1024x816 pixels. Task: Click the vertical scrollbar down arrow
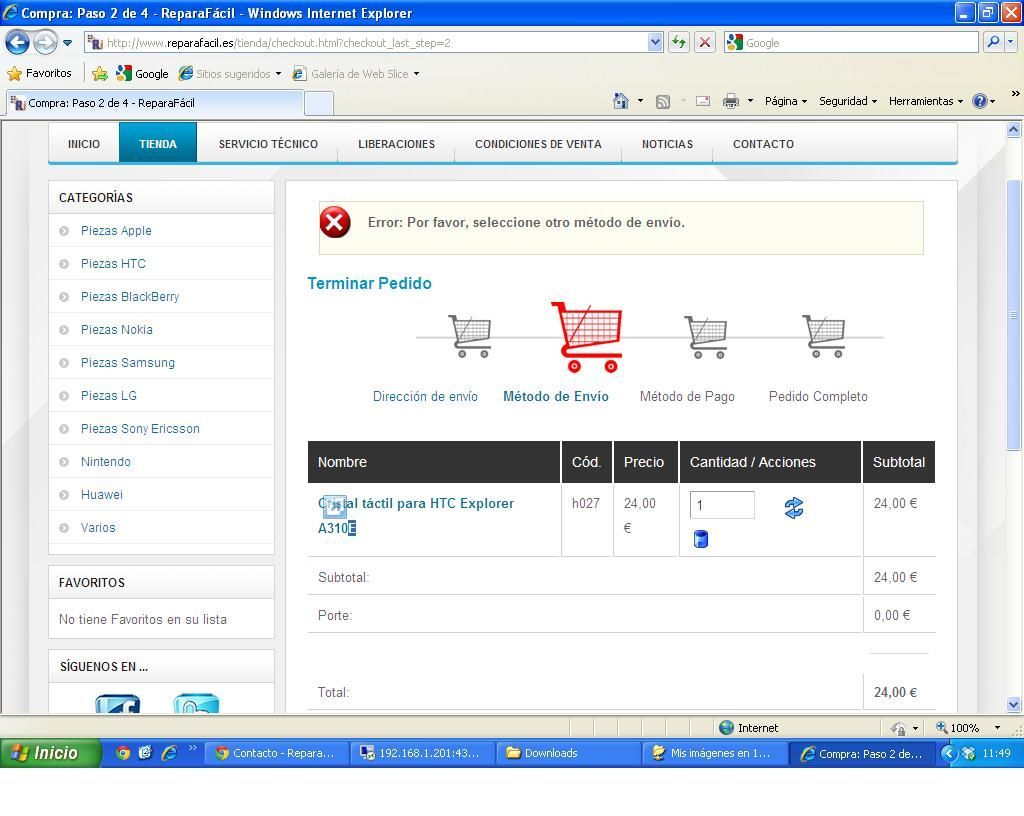click(x=1014, y=704)
